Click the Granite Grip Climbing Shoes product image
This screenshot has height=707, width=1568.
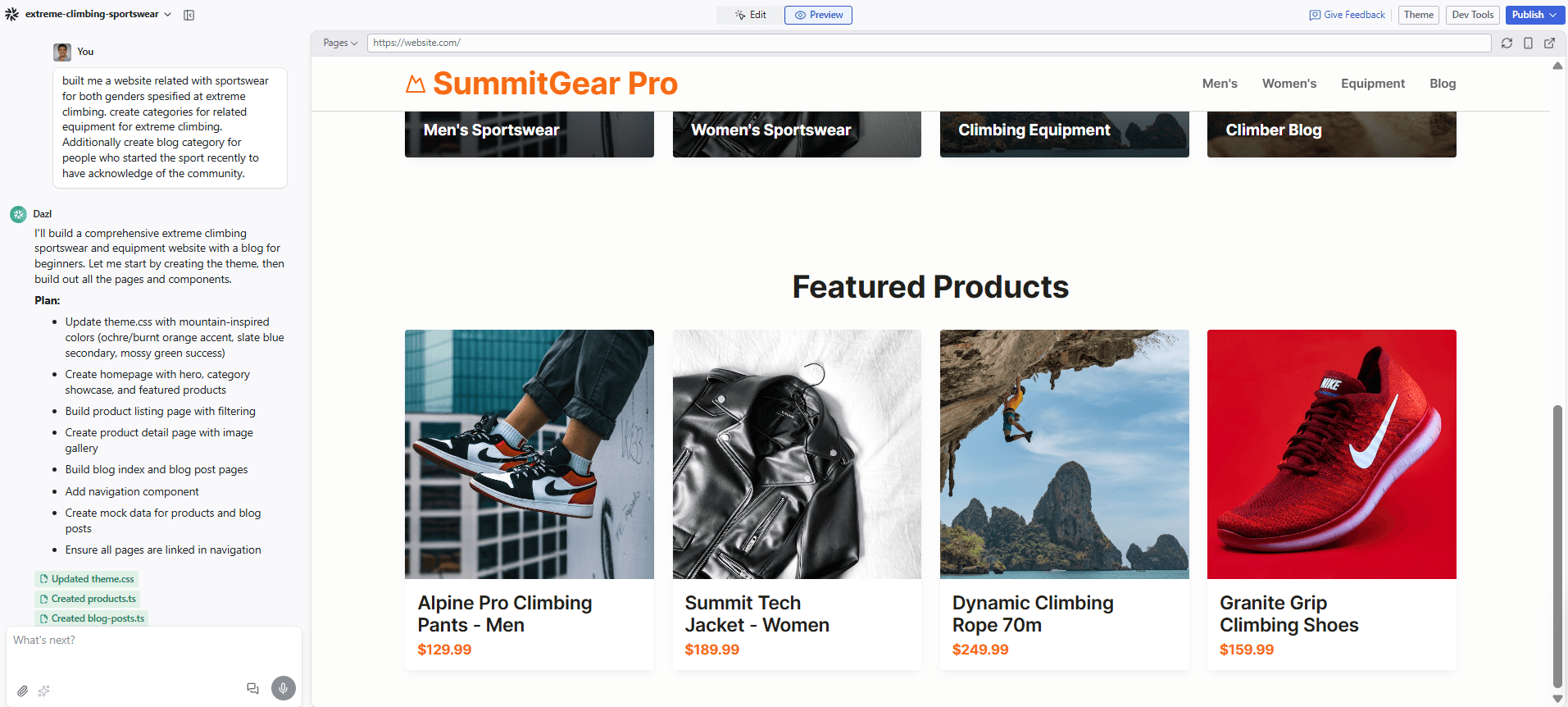[x=1331, y=454]
